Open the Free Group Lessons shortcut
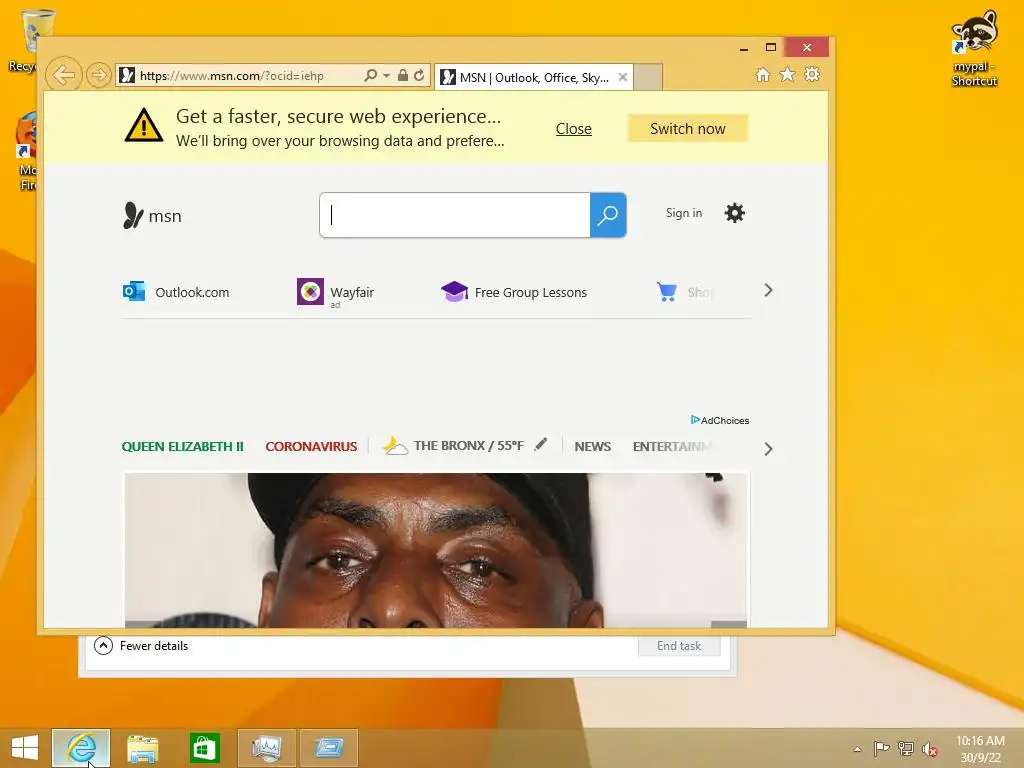This screenshot has height=768, width=1024. coord(515,292)
